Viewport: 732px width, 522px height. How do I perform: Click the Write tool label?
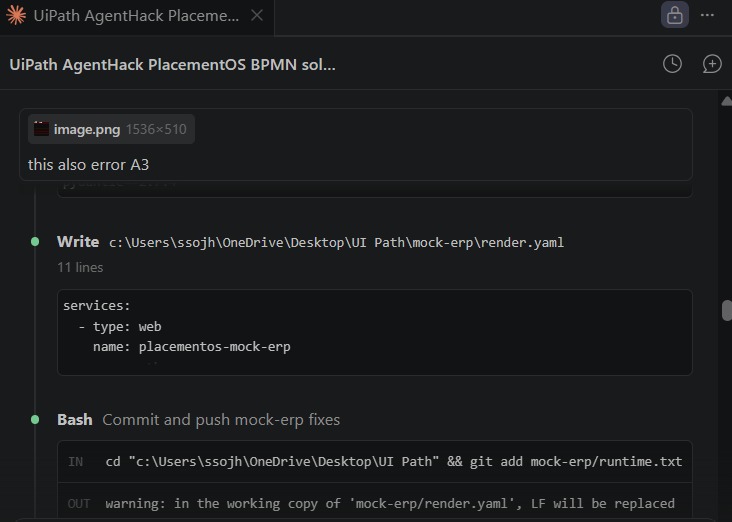click(x=78, y=242)
